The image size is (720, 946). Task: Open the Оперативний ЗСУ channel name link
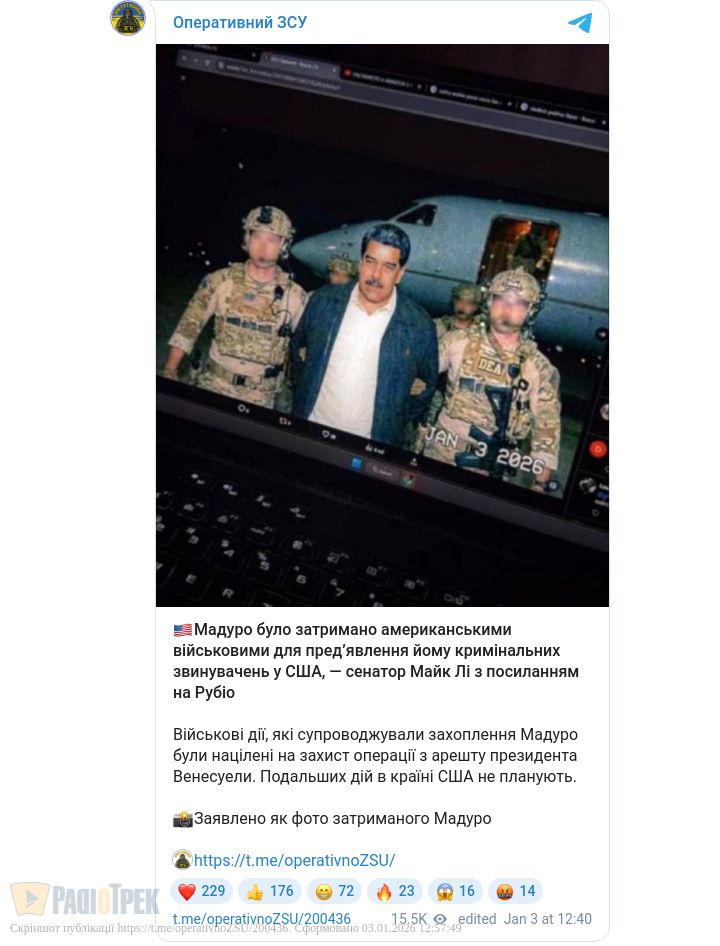pyautogui.click(x=240, y=22)
